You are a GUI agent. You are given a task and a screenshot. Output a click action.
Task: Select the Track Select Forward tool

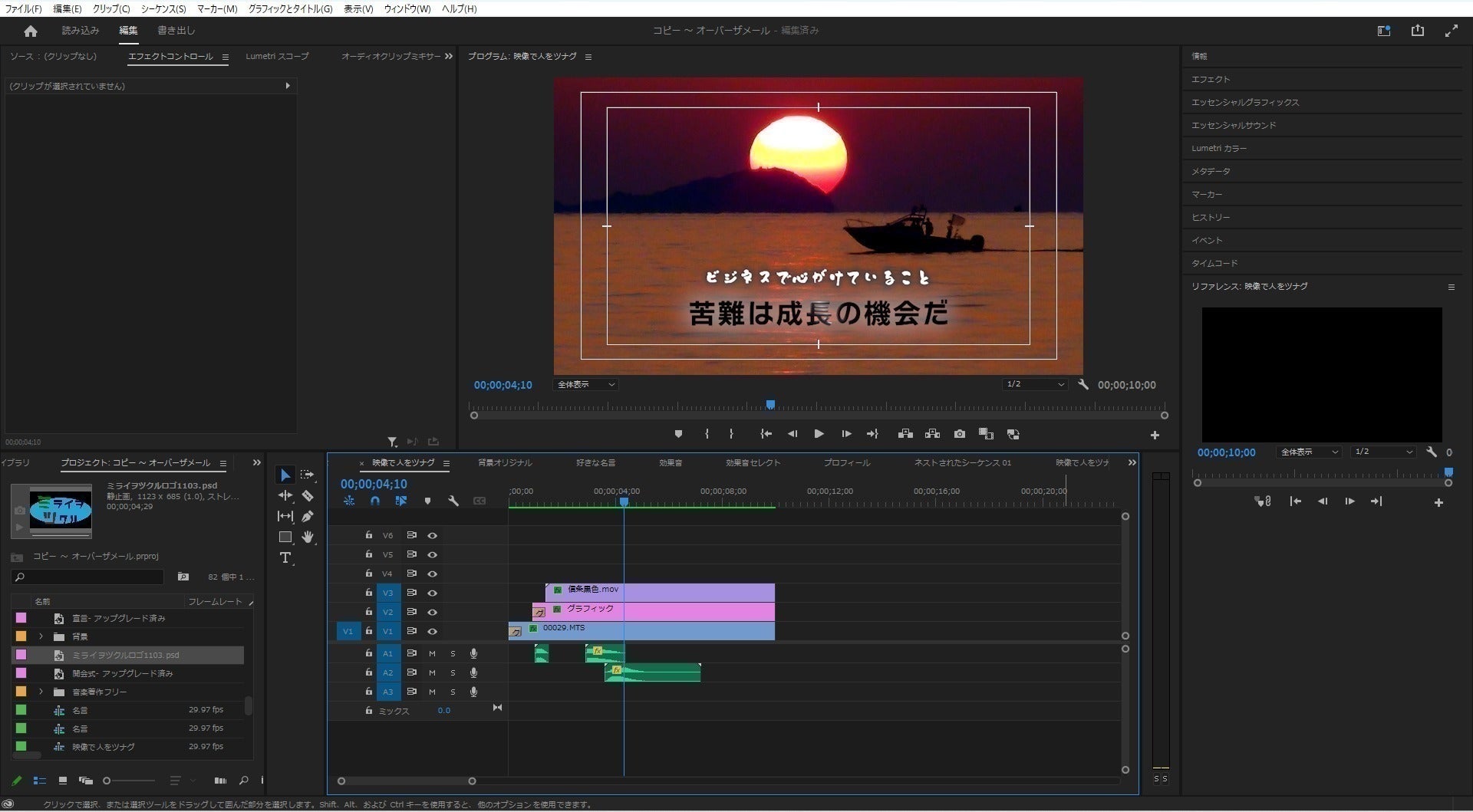pyautogui.click(x=307, y=475)
